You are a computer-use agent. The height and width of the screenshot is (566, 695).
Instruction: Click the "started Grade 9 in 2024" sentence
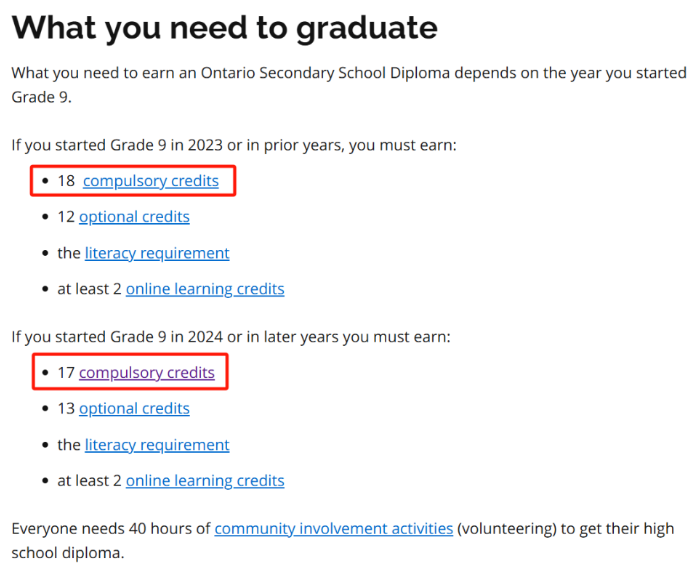(x=231, y=337)
